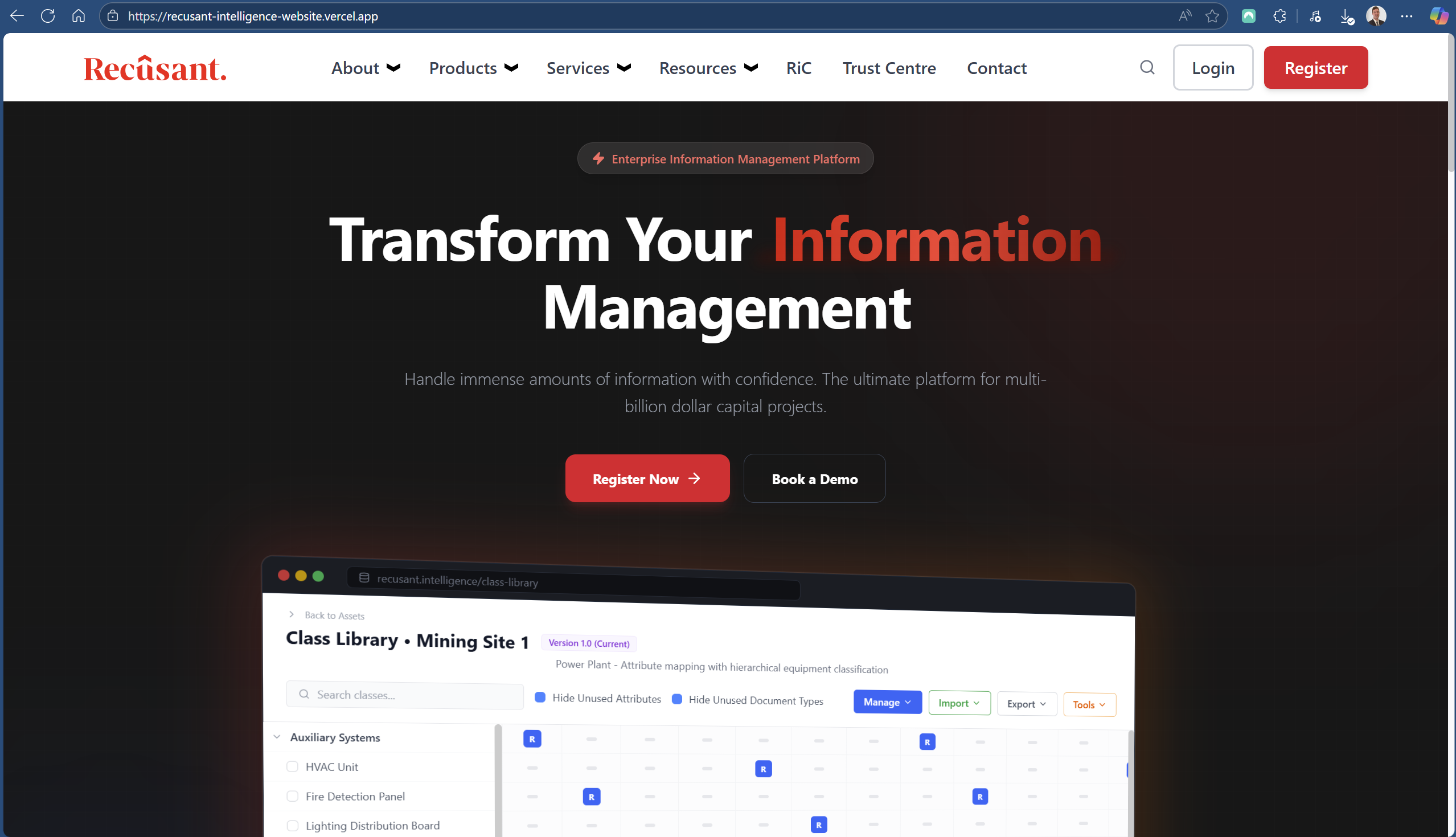Click the read aloud icon

coord(1185,16)
